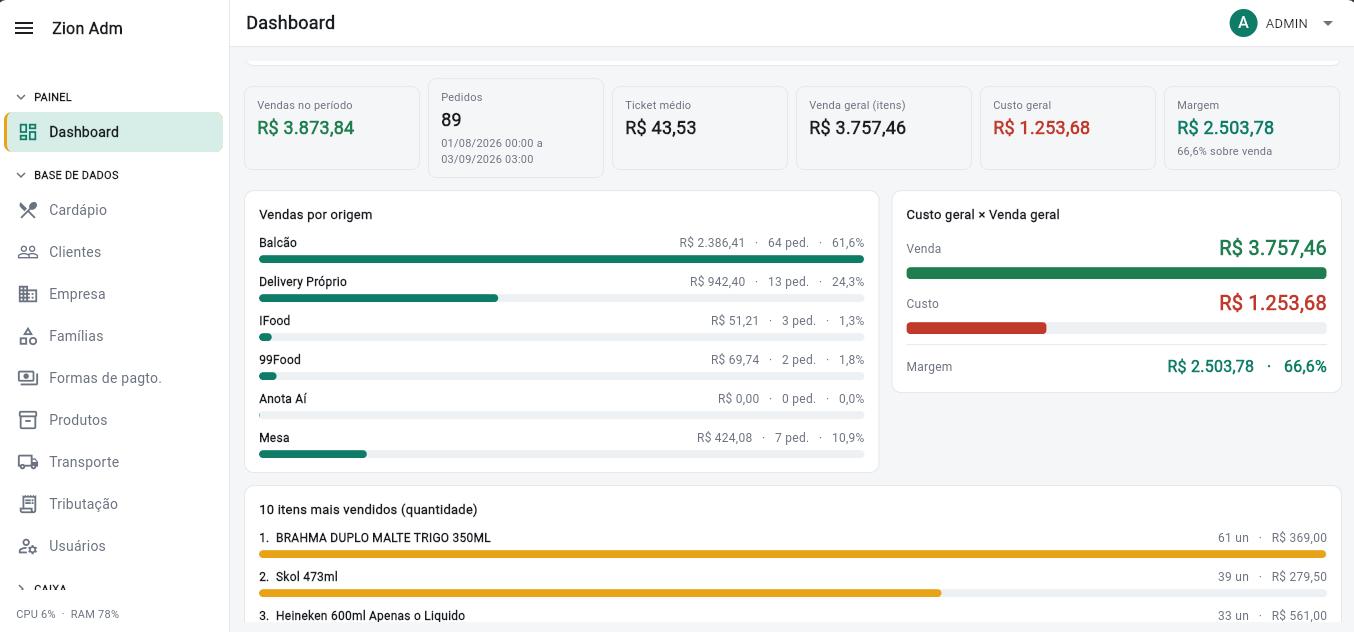Click the Margem R$ 2.503,78 card
This screenshot has width=1354, height=632.
click(x=1252, y=128)
